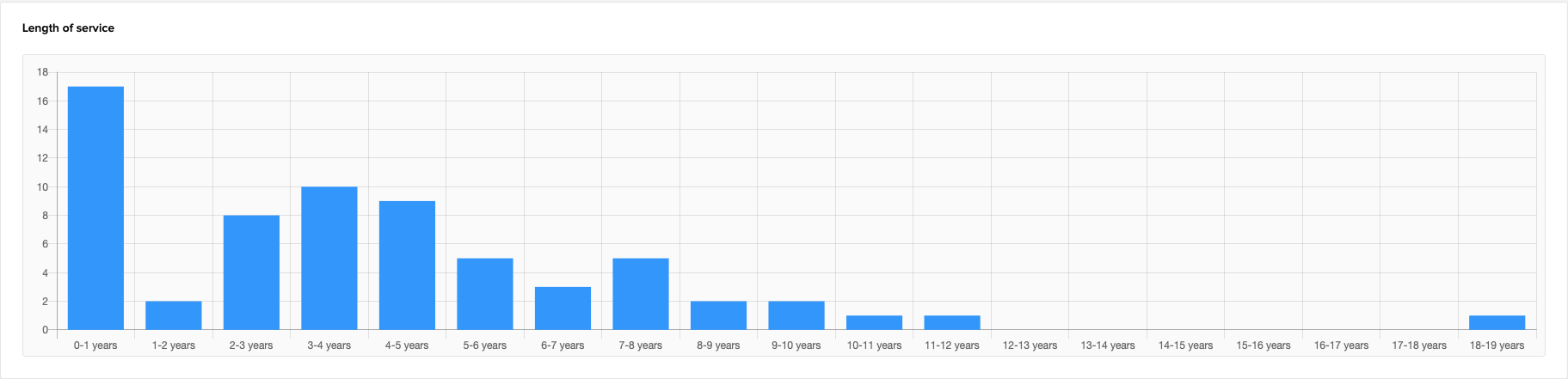Select the 10-11 years bar
The height and width of the screenshot is (379, 1568).
(x=874, y=323)
